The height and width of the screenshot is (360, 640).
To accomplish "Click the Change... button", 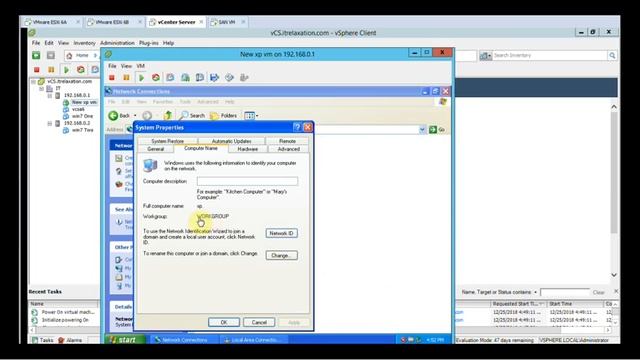I will [x=281, y=256].
